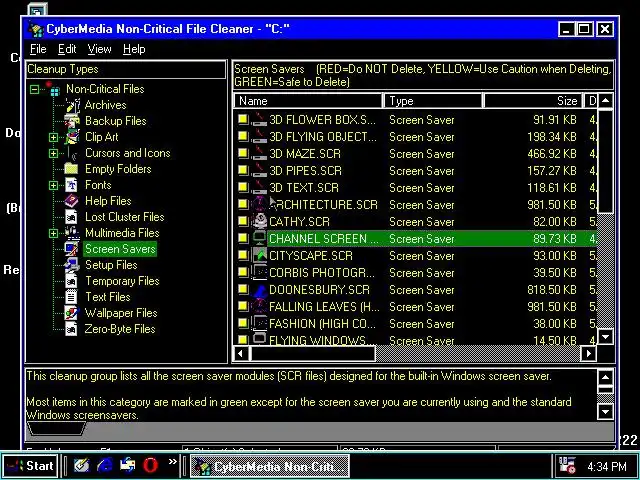640x480 pixels.
Task: Click the description pane scroll up arrow
Action: (605, 378)
